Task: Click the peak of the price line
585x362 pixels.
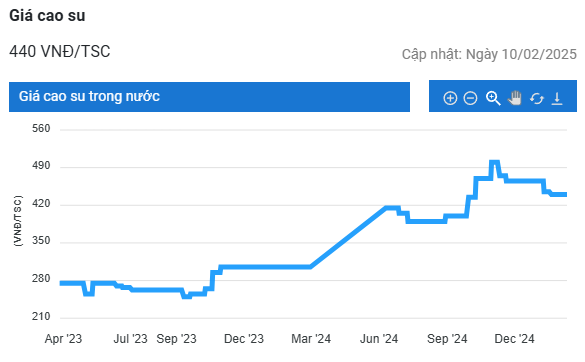Action: click(494, 162)
